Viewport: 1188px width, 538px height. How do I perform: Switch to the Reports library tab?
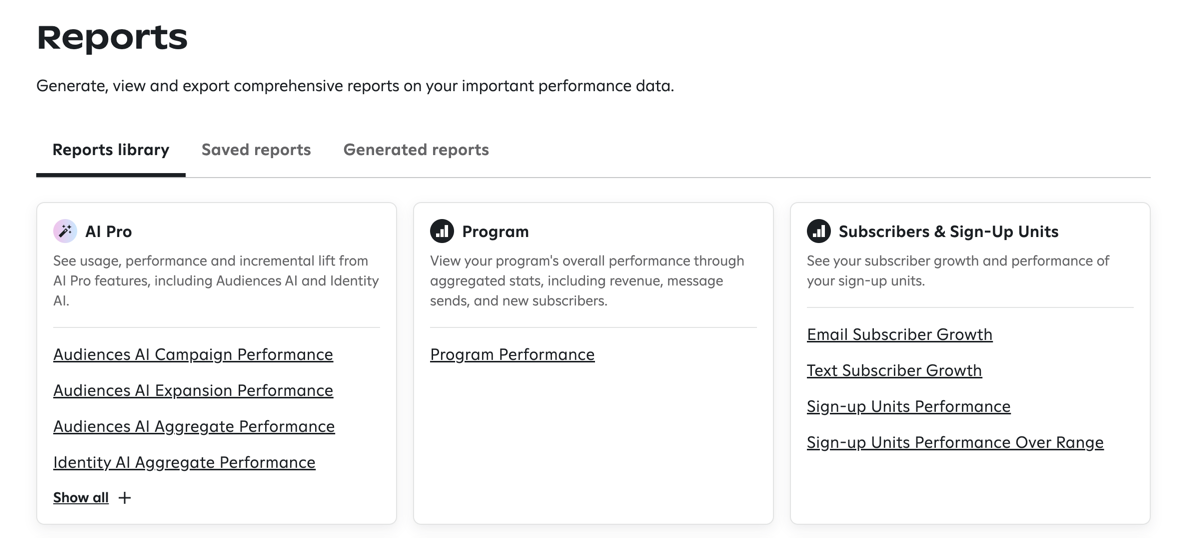coord(111,150)
